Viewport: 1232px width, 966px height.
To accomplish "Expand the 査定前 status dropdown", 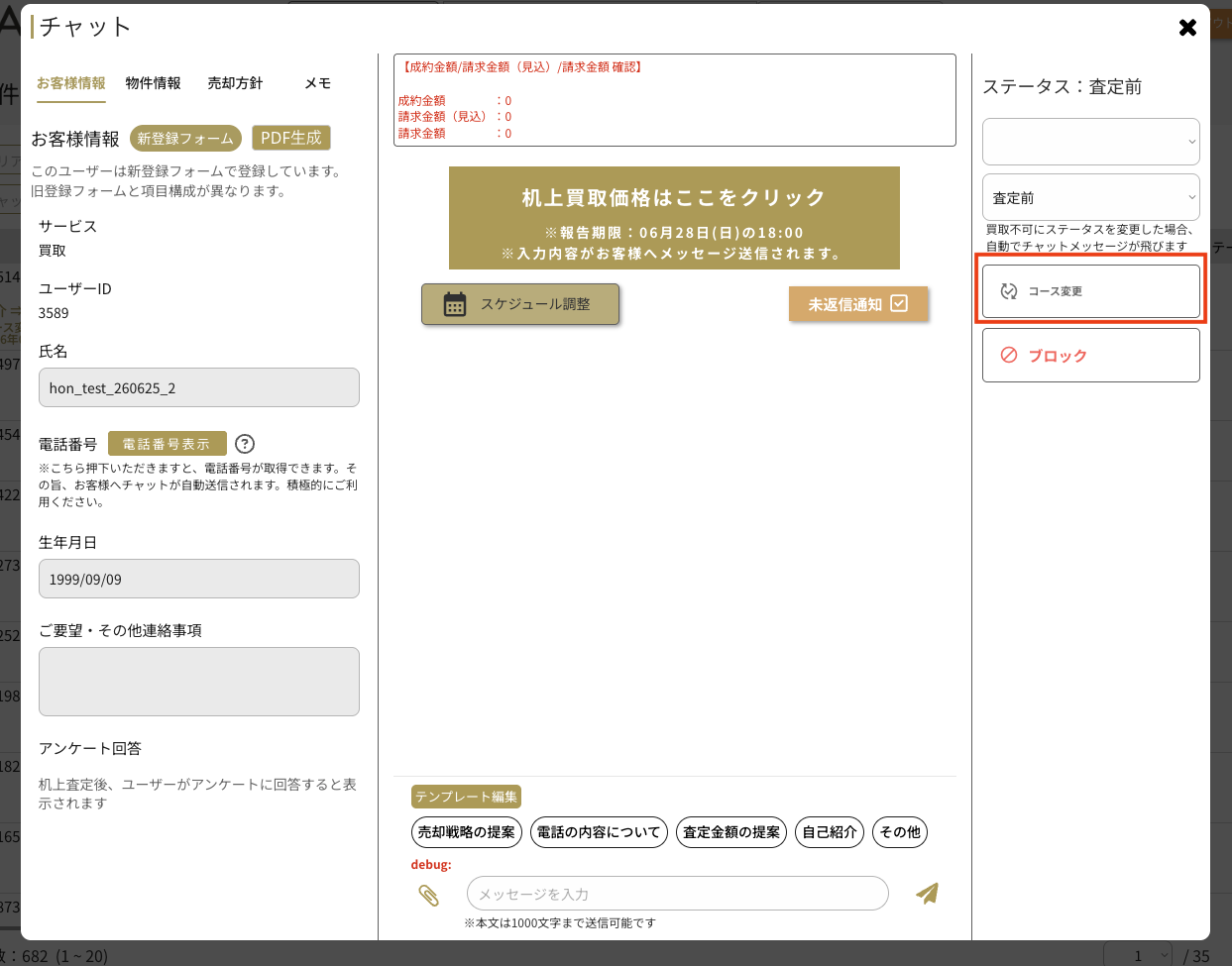I will 1090,197.
